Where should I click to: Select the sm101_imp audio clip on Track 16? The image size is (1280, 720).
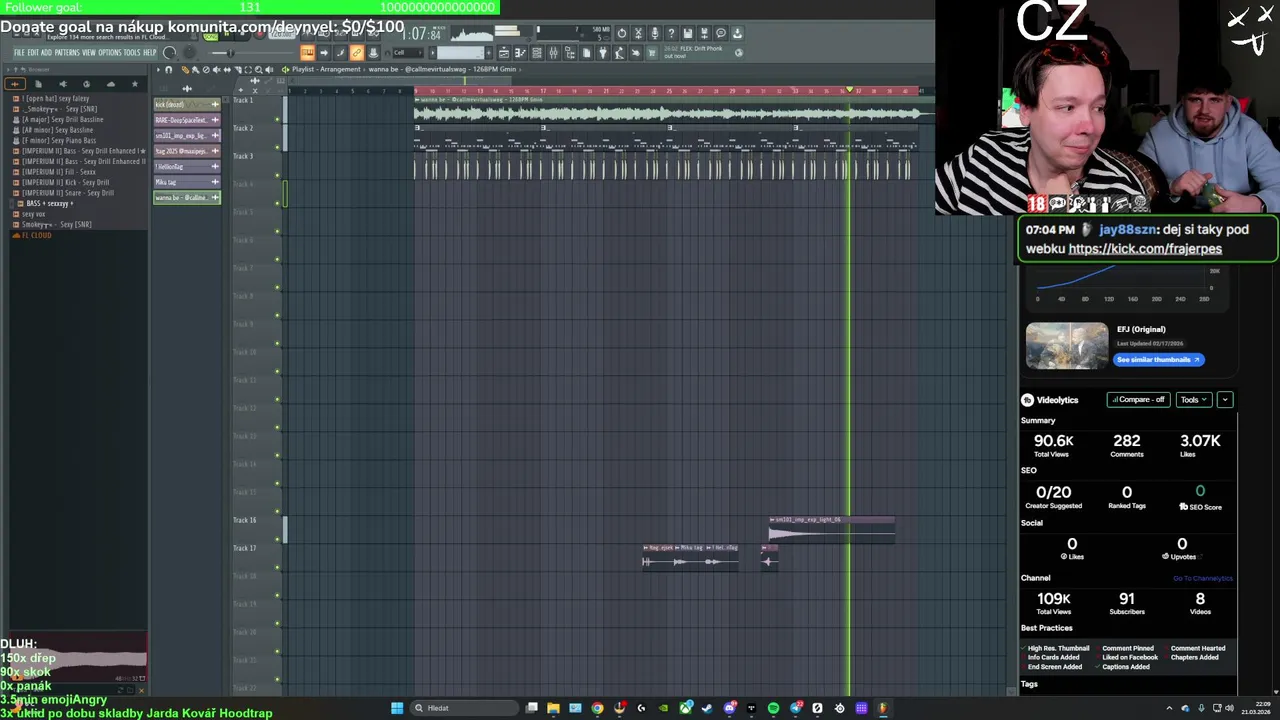click(x=831, y=529)
